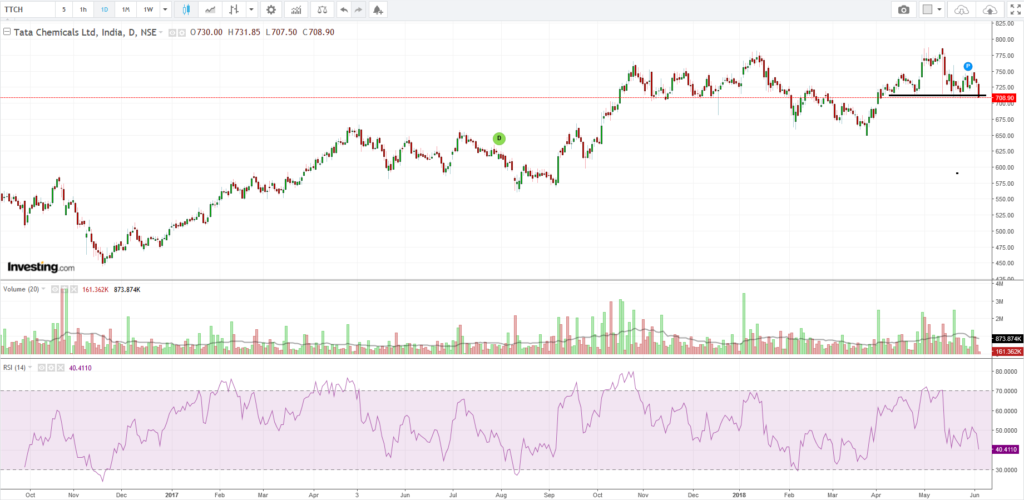The width and height of the screenshot is (1024, 500).
Task: Open more chart styles dropdown arrow
Action: [251, 10]
